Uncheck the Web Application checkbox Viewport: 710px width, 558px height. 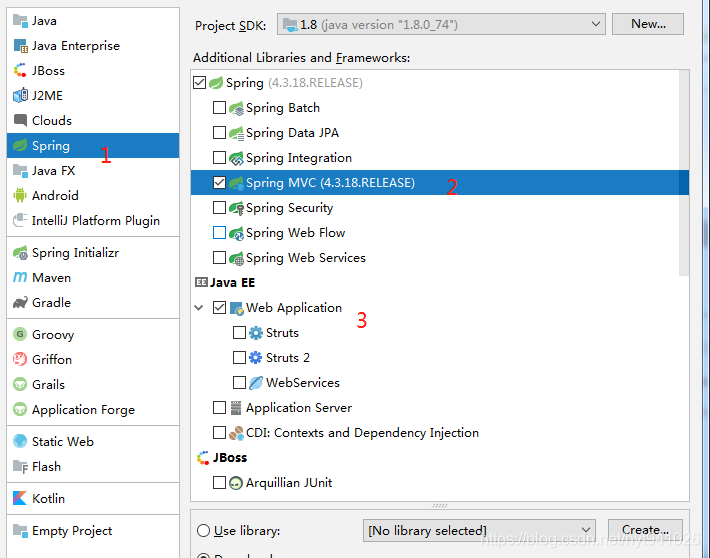219,308
